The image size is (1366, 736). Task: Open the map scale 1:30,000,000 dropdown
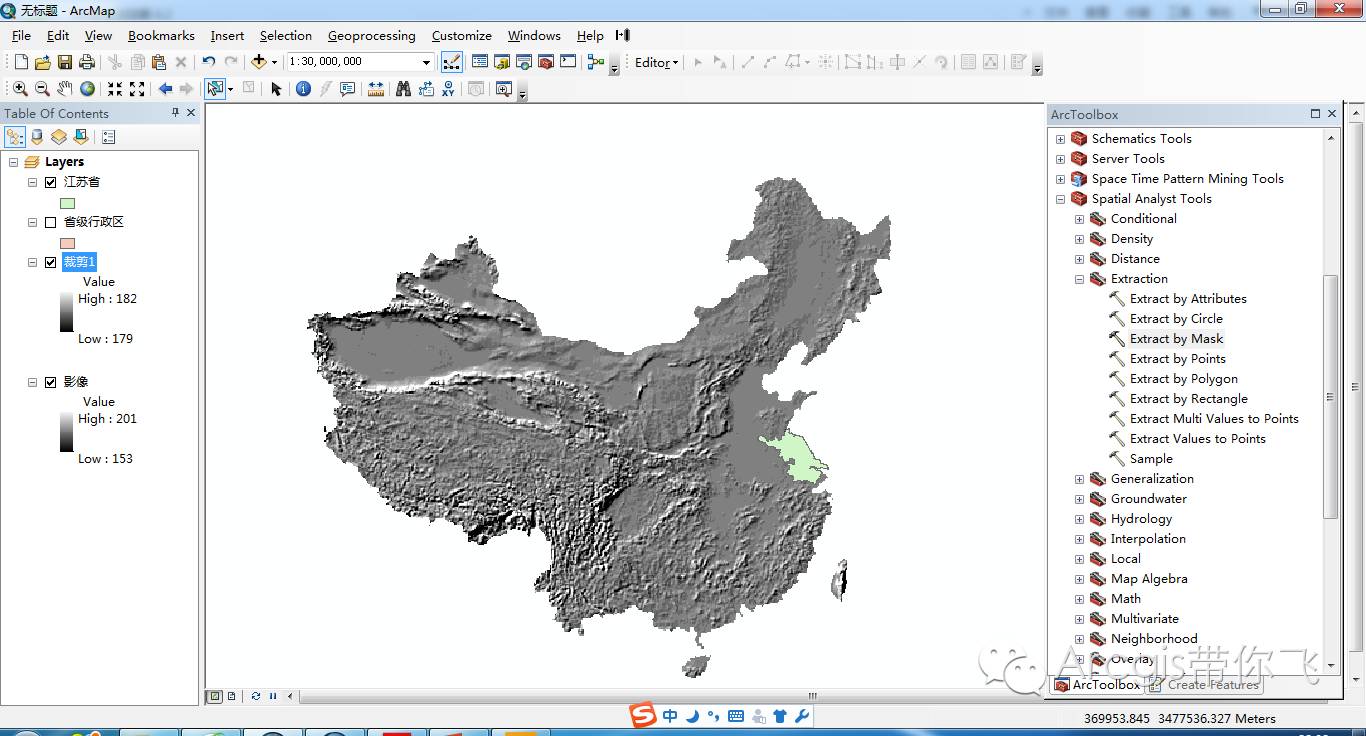pos(426,62)
